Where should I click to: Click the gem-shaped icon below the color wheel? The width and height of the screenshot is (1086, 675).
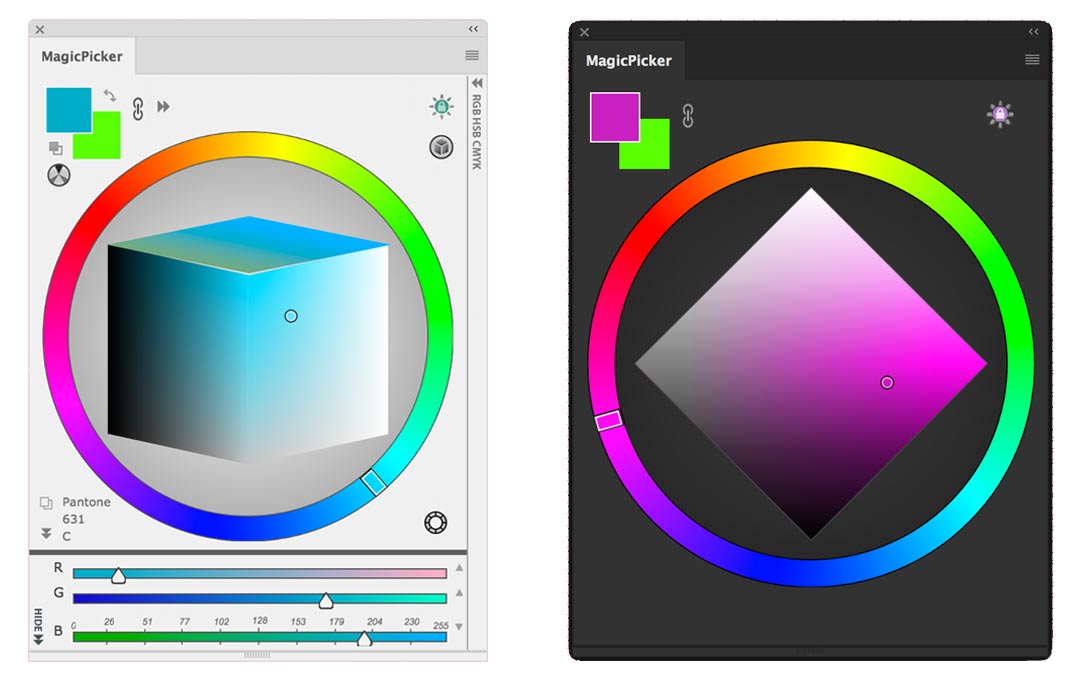[436, 523]
